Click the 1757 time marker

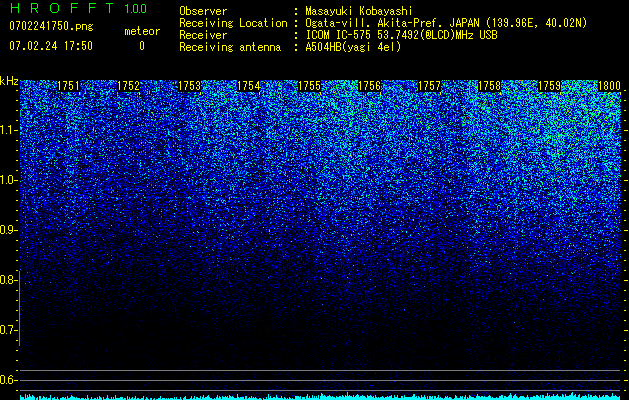pyautogui.click(x=429, y=86)
